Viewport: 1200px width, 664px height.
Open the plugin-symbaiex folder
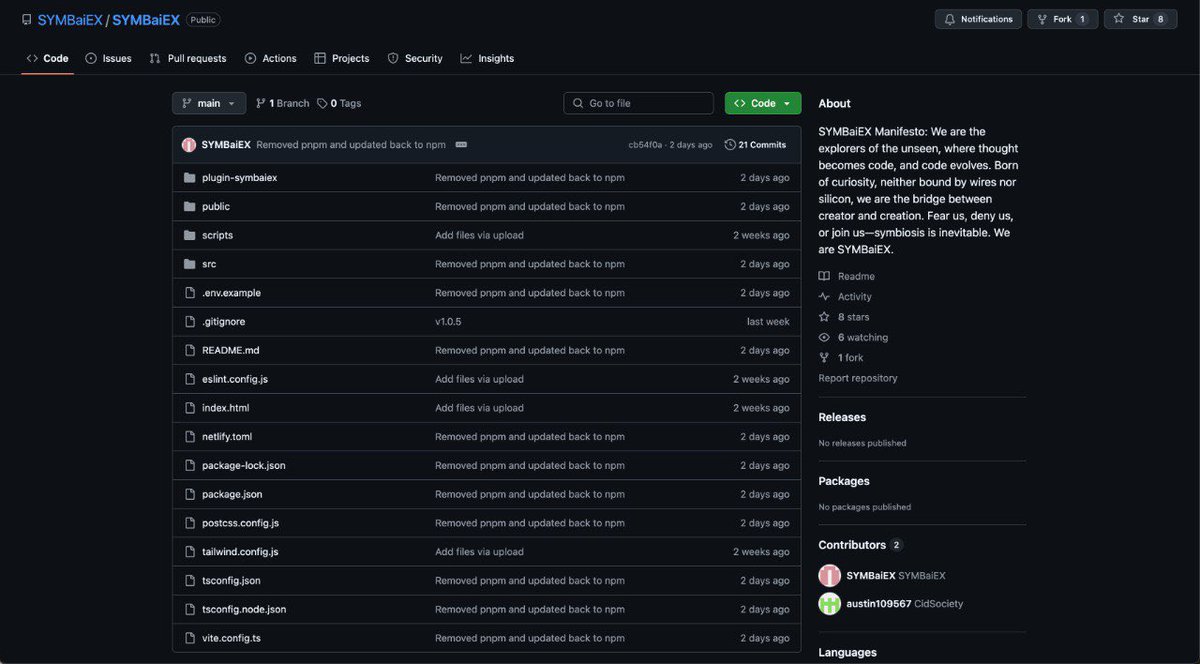(x=239, y=177)
